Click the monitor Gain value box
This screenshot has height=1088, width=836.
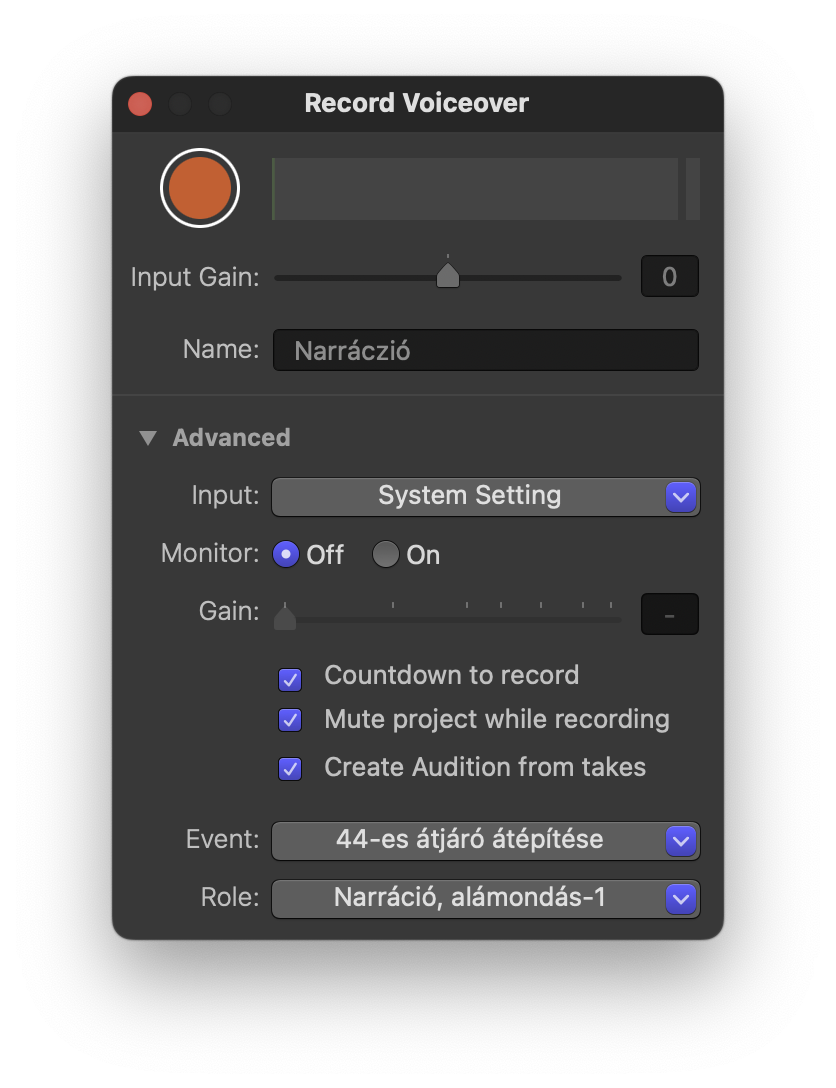[x=669, y=614]
